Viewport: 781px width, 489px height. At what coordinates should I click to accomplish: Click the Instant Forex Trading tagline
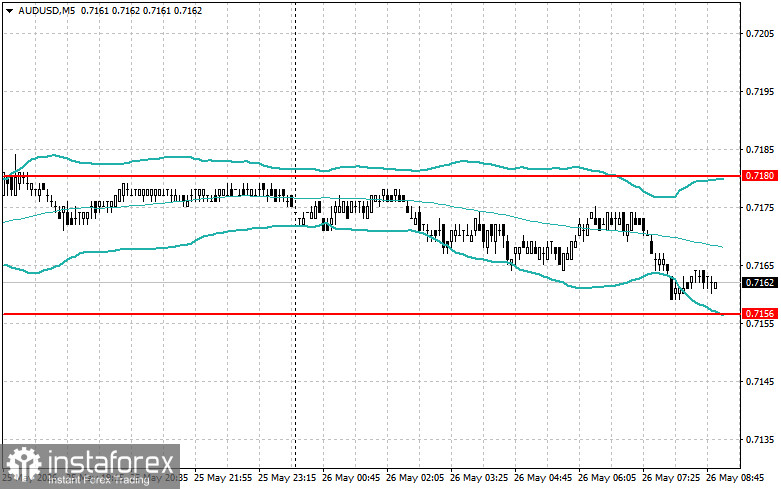[x=99, y=480]
